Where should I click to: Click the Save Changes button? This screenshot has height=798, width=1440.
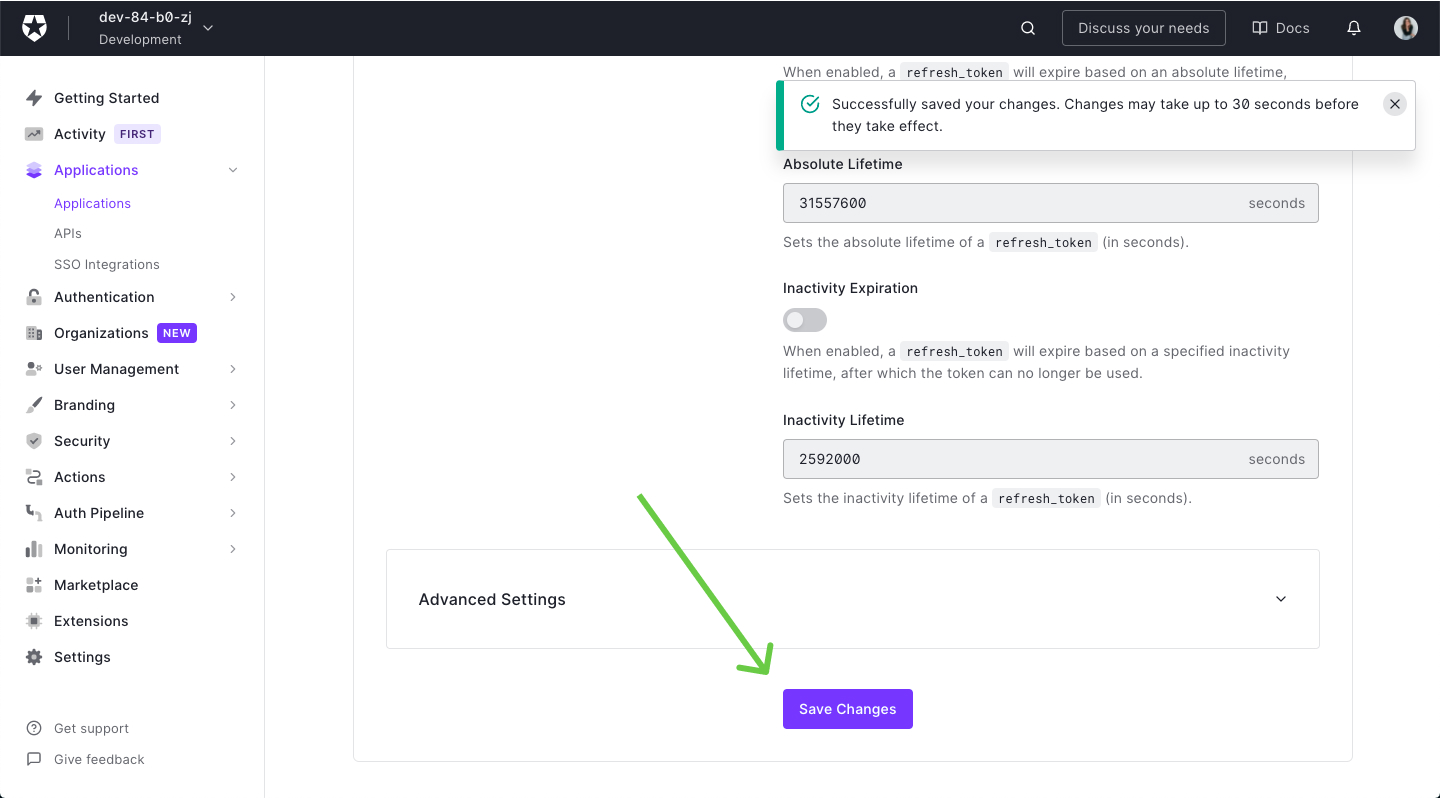pyautogui.click(x=847, y=708)
